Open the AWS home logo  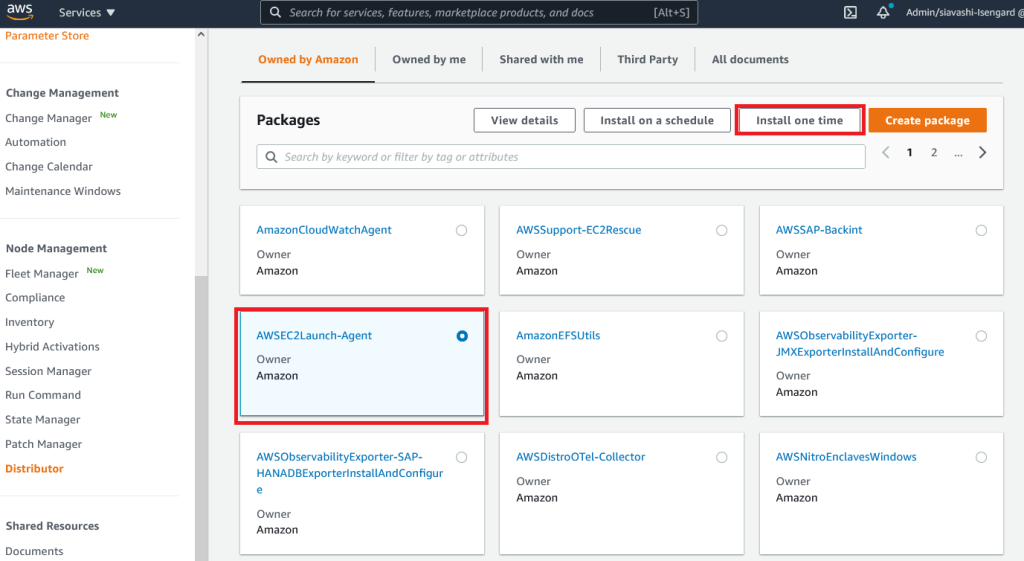point(20,11)
